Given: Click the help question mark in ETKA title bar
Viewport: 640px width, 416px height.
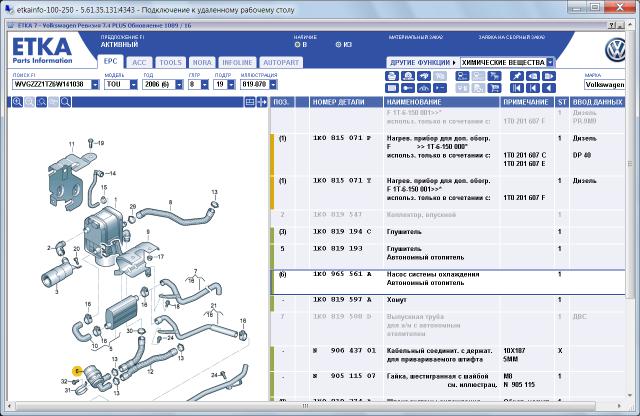Looking at the screenshot, I should 611,25.
